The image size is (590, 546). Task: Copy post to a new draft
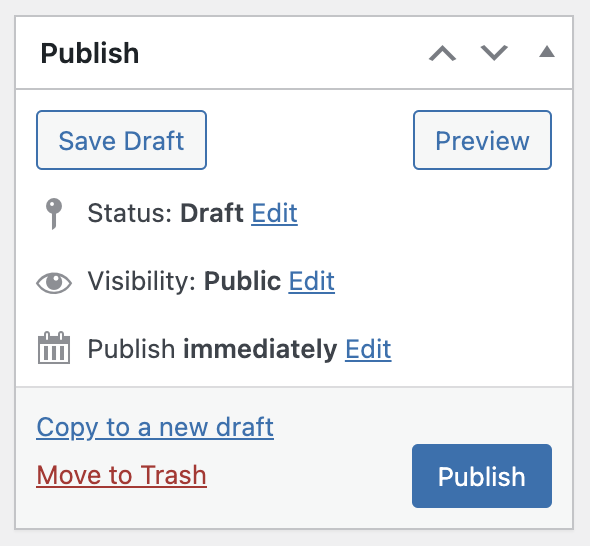(155, 427)
